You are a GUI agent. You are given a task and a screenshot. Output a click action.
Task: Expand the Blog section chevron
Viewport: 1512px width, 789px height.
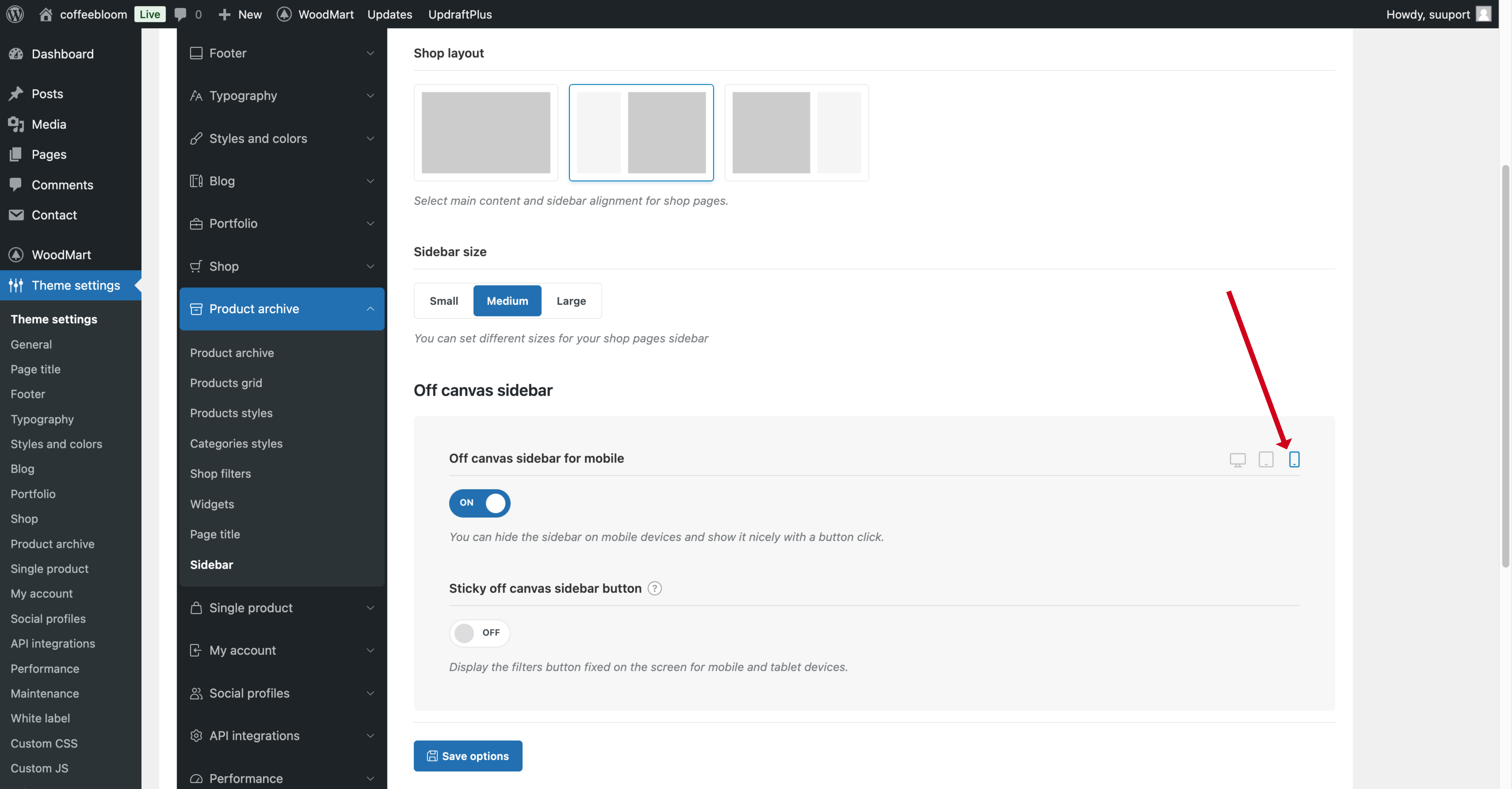[370, 181]
